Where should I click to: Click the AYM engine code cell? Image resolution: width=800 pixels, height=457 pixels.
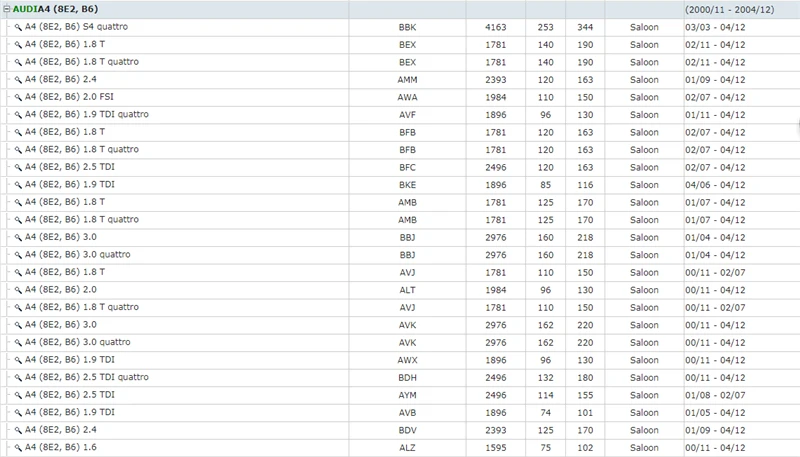pyautogui.click(x=407, y=395)
